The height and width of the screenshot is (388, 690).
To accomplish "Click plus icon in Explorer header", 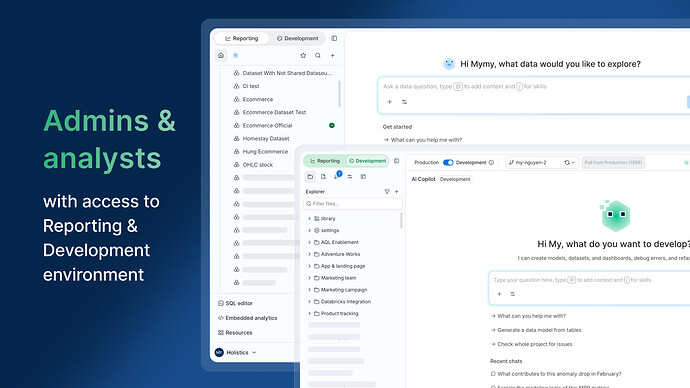I will pyautogui.click(x=396, y=192).
